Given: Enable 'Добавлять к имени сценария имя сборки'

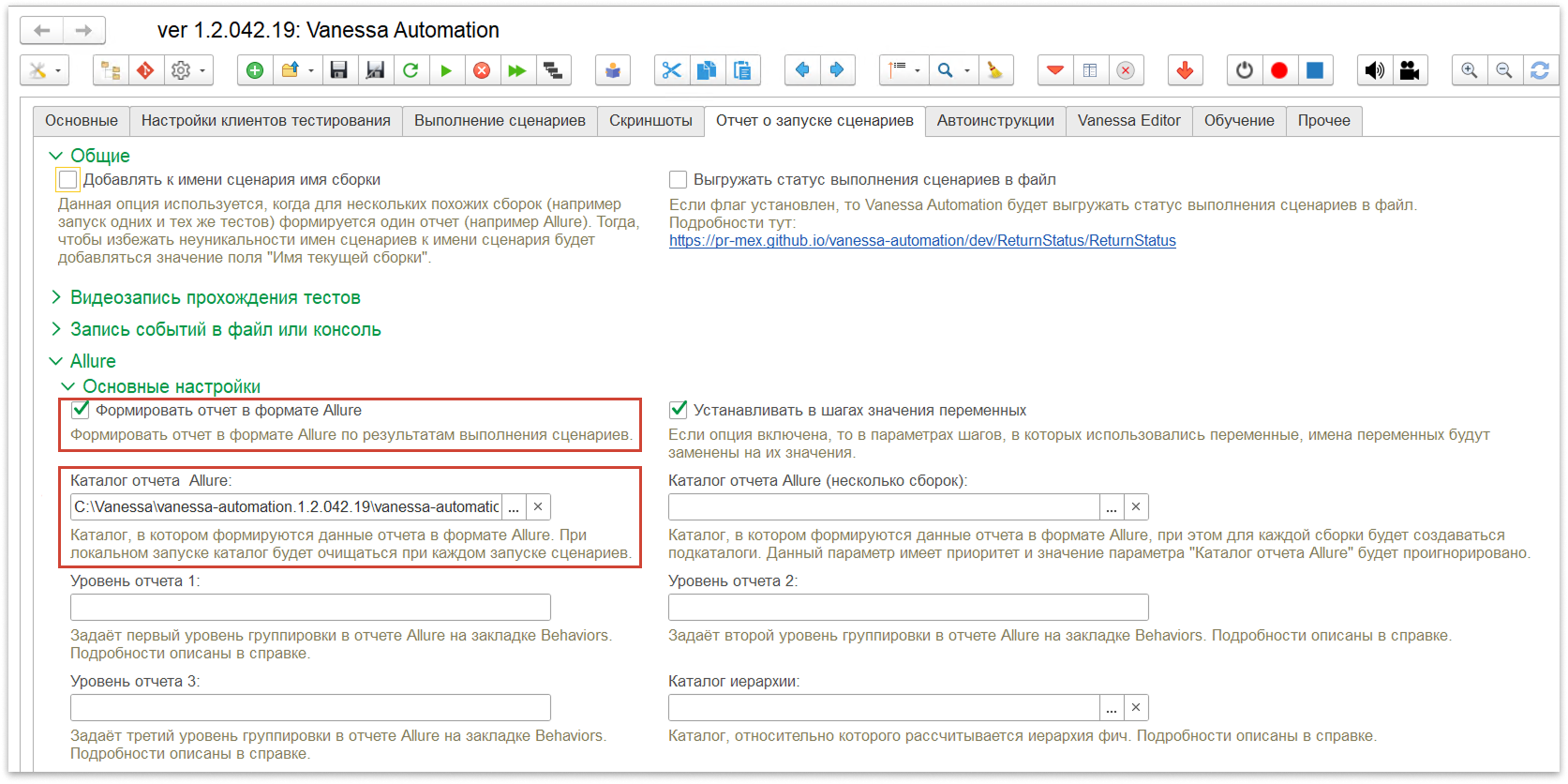Looking at the screenshot, I should (68, 179).
